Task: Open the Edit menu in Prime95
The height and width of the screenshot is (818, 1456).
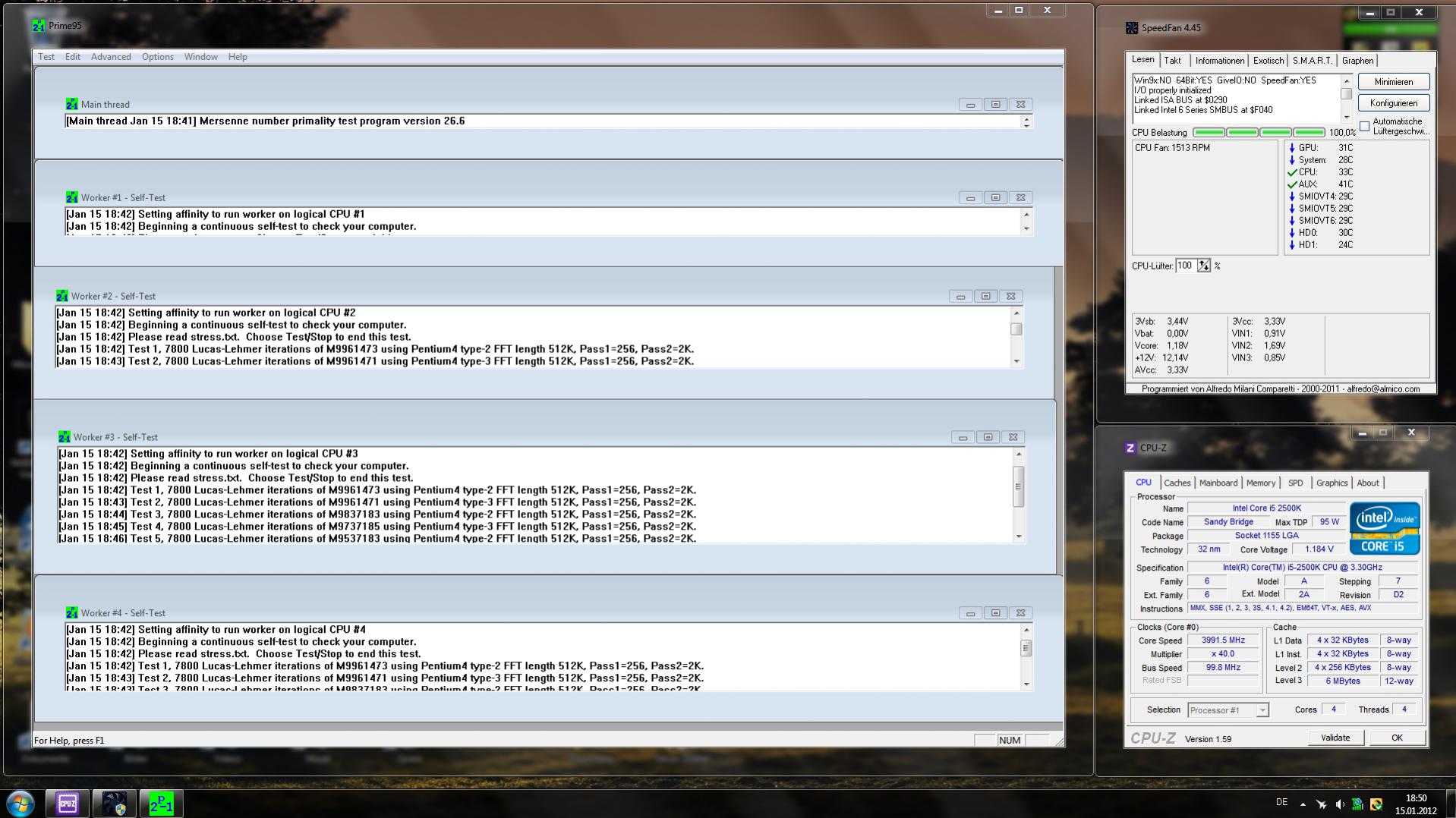Action: pyautogui.click(x=73, y=57)
